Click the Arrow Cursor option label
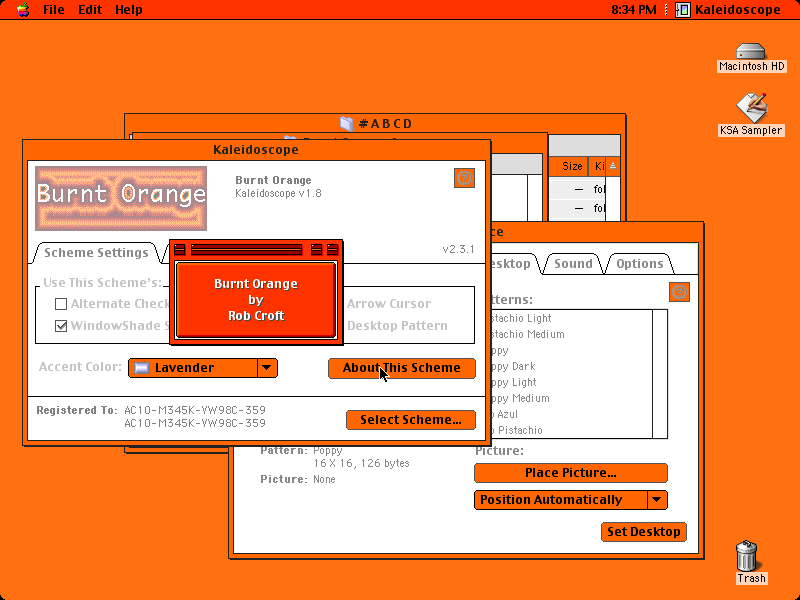The width and height of the screenshot is (800, 600). [389, 304]
